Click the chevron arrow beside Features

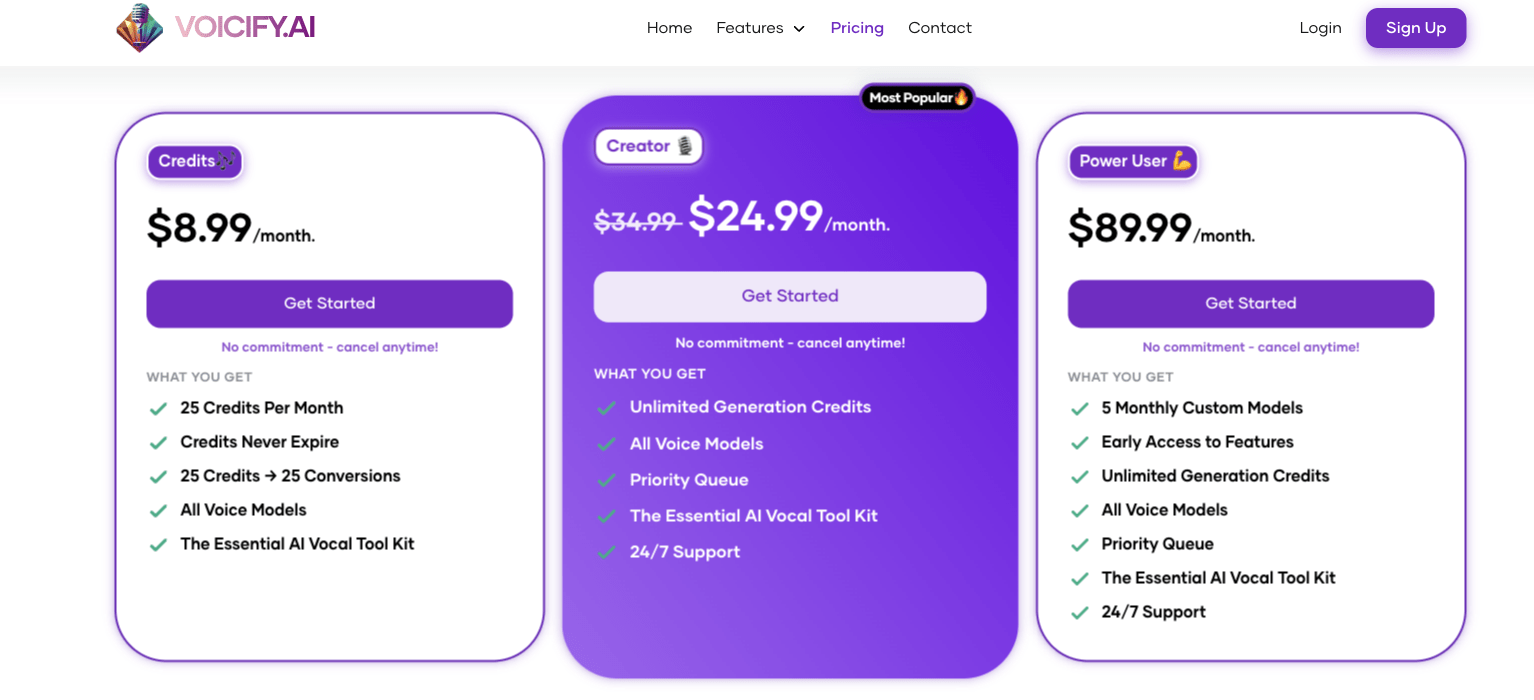797,28
